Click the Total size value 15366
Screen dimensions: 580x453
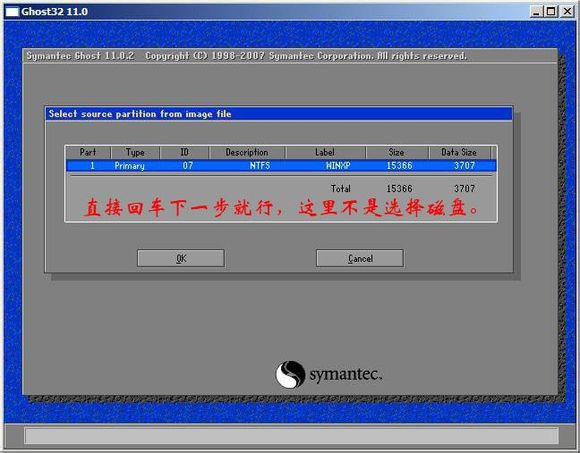(399, 189)
